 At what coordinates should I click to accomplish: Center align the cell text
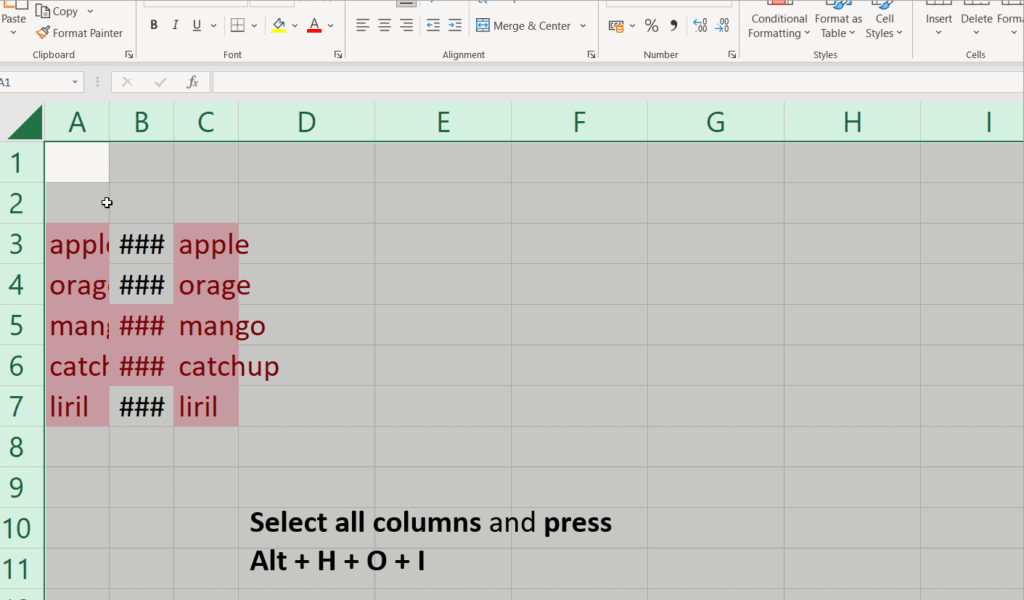[384, 25]
